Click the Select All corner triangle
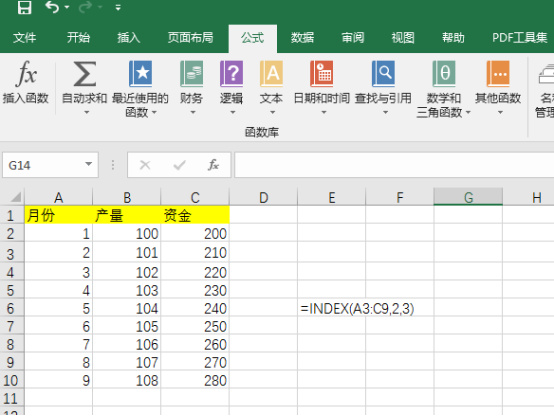This screenshot has width=554, height=416. click(15, 197)
